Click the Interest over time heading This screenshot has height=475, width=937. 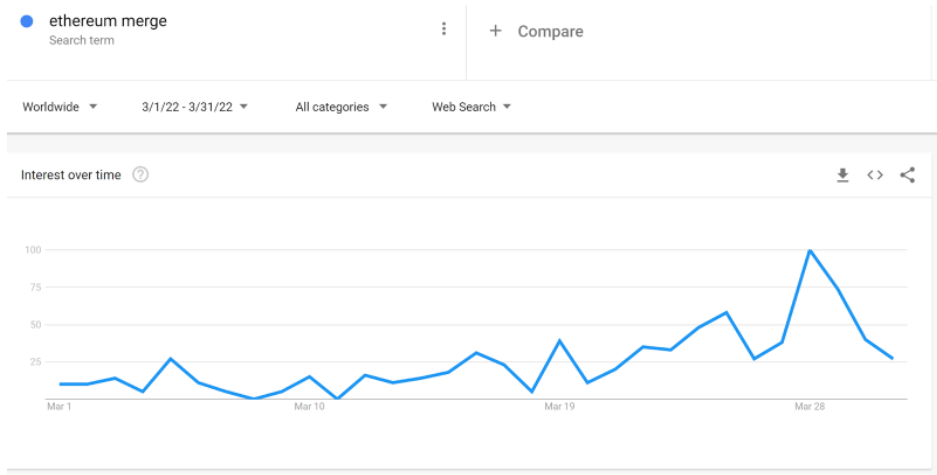pos(71,175)
